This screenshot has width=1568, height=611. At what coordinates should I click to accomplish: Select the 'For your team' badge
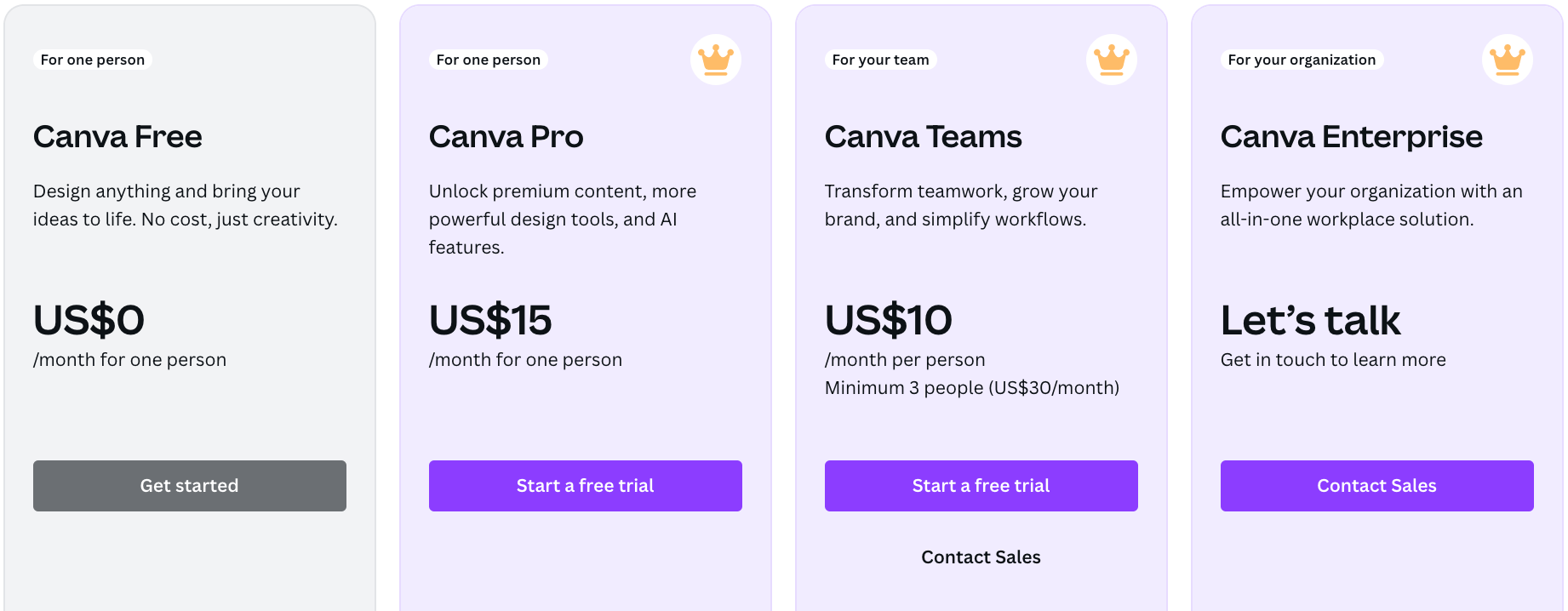pyautogui.click(x=880, y=60)
